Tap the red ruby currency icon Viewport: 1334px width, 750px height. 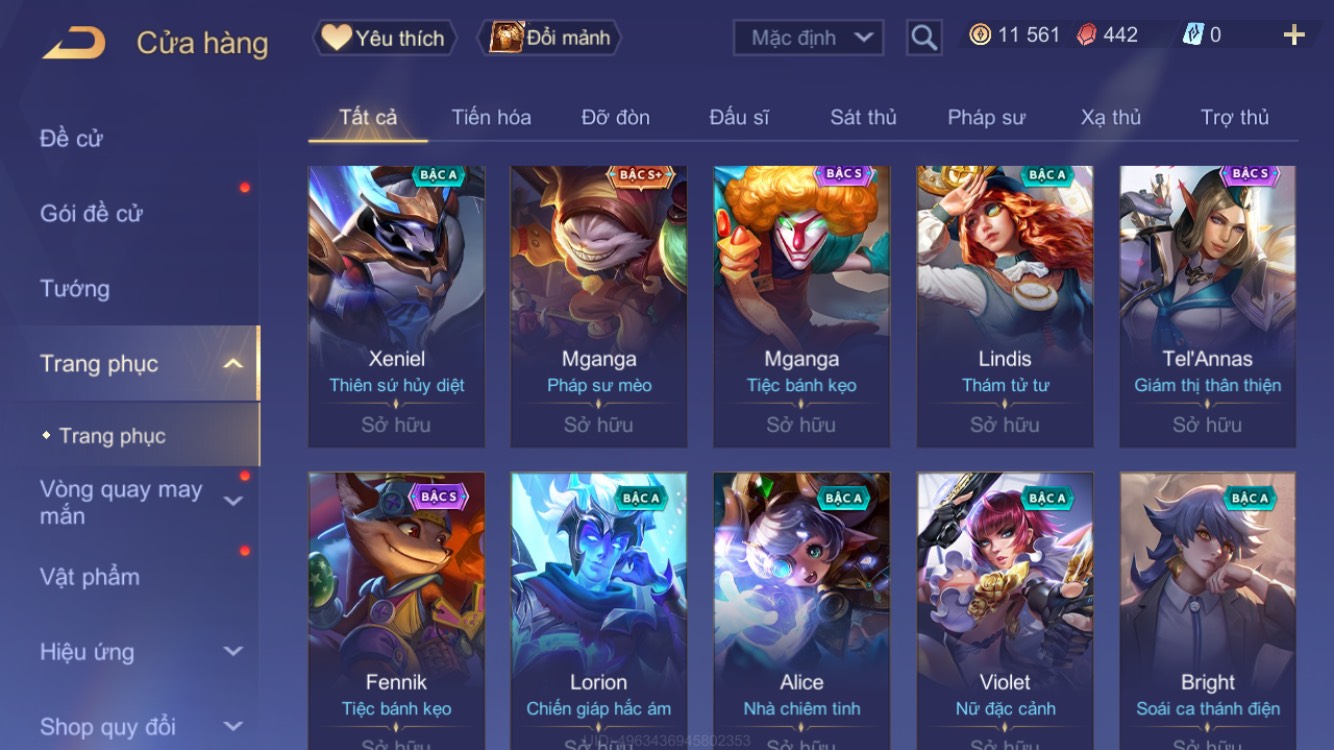[1086, 35]
